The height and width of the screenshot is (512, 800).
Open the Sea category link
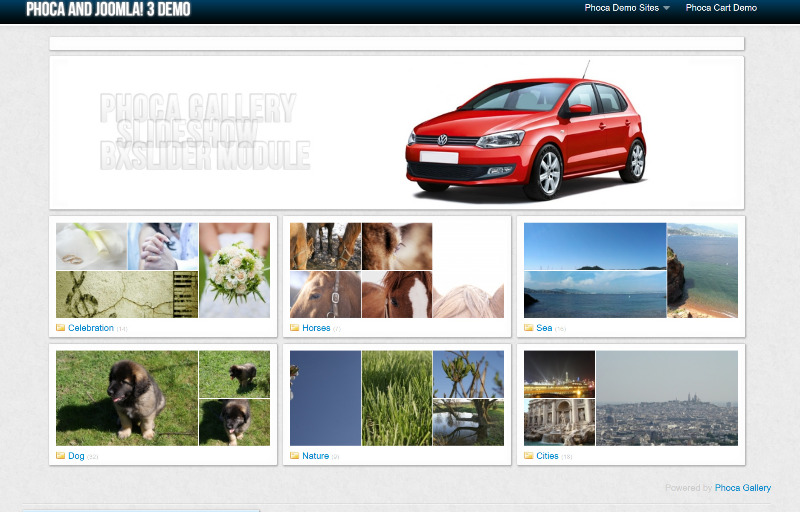pos(544,328)
